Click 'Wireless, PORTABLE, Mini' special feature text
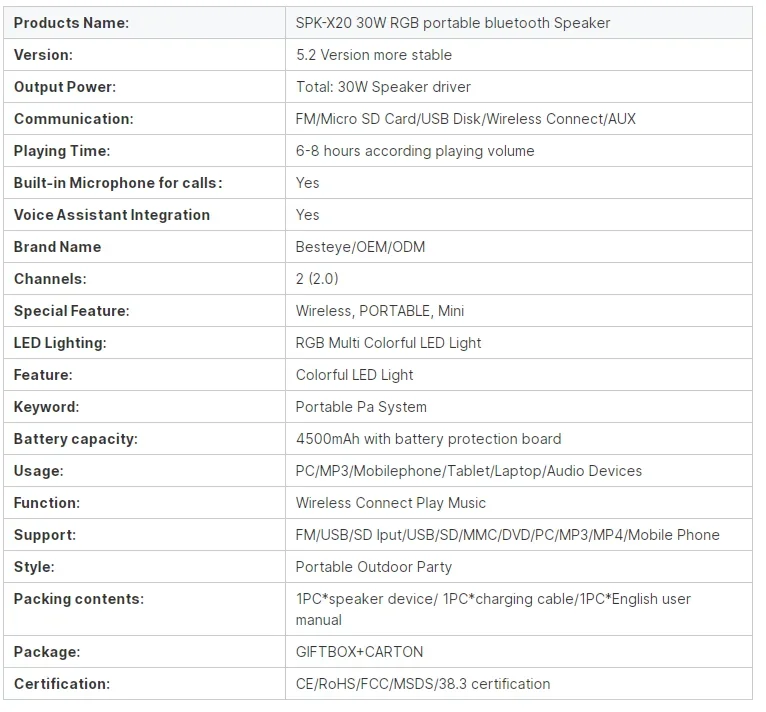The width and height of the screenshot is (766, 712). (379, 310)
